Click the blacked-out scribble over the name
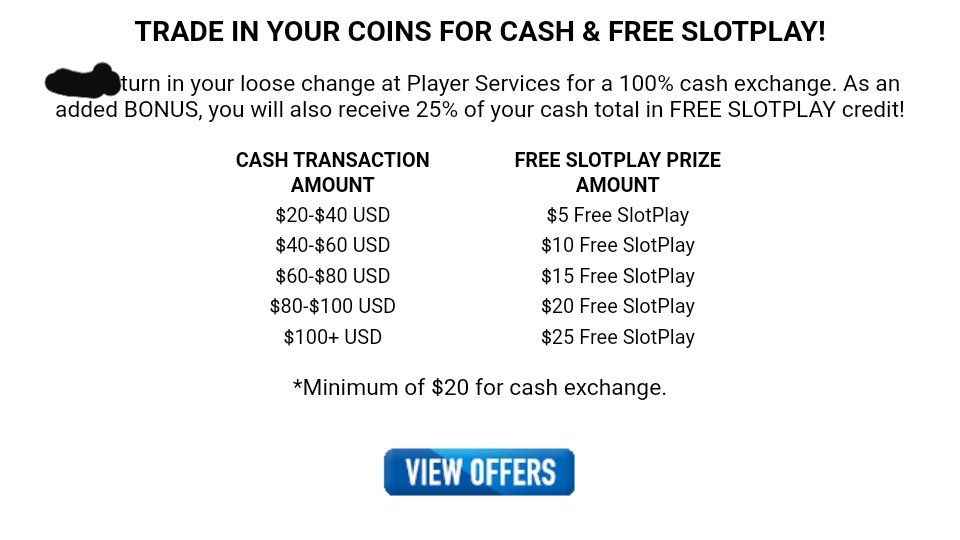960x540 pixels. tap(83, 79)
